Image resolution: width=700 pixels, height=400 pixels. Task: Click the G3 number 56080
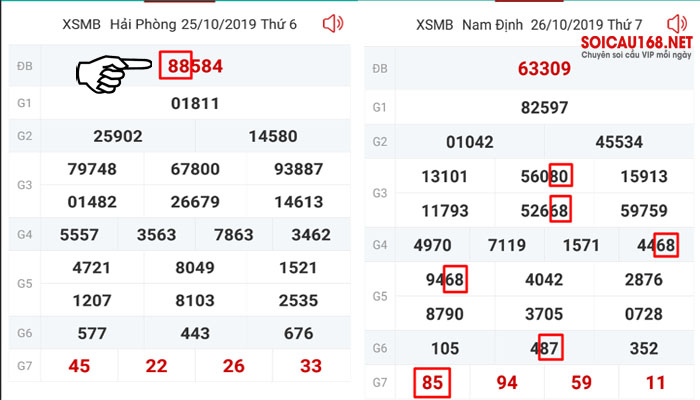tap(544, 176)
